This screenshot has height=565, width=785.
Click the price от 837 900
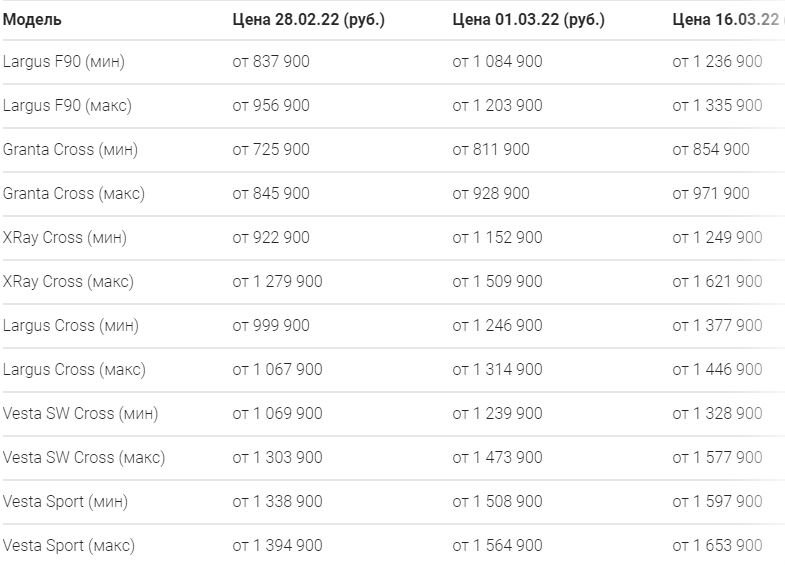(271, 62)
